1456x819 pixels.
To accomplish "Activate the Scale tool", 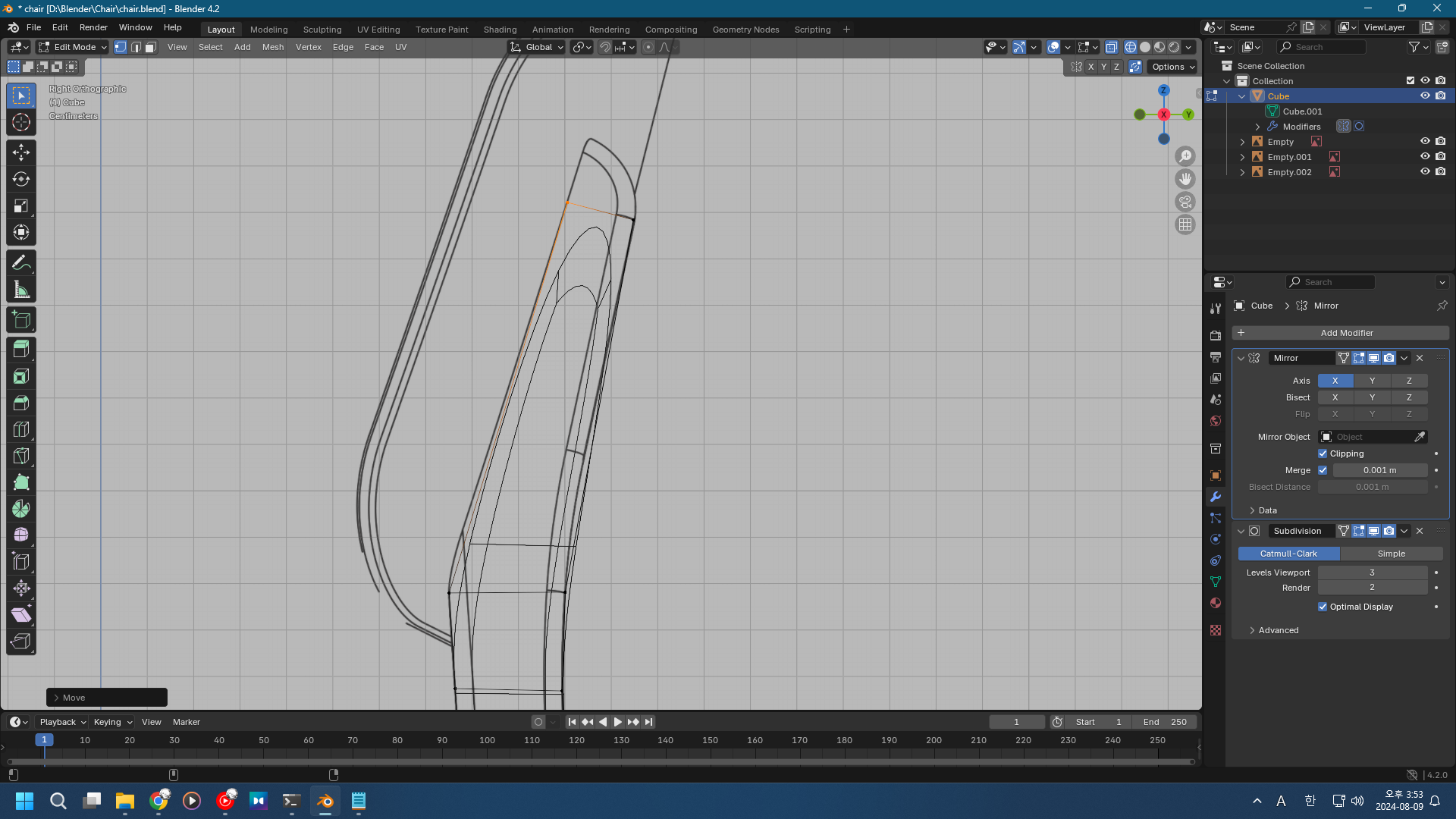I will pos(21,206).
